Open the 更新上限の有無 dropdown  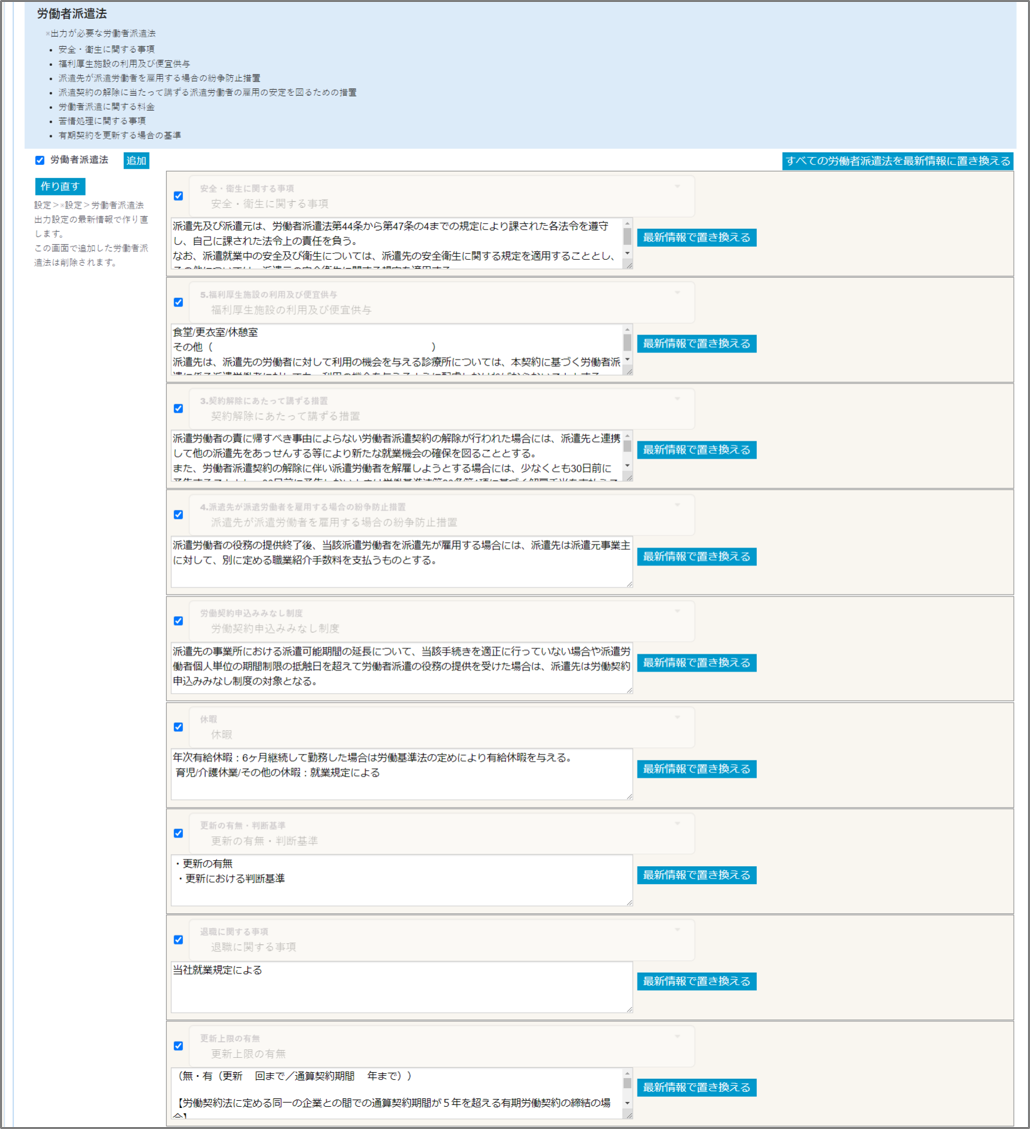[442, 1046]
